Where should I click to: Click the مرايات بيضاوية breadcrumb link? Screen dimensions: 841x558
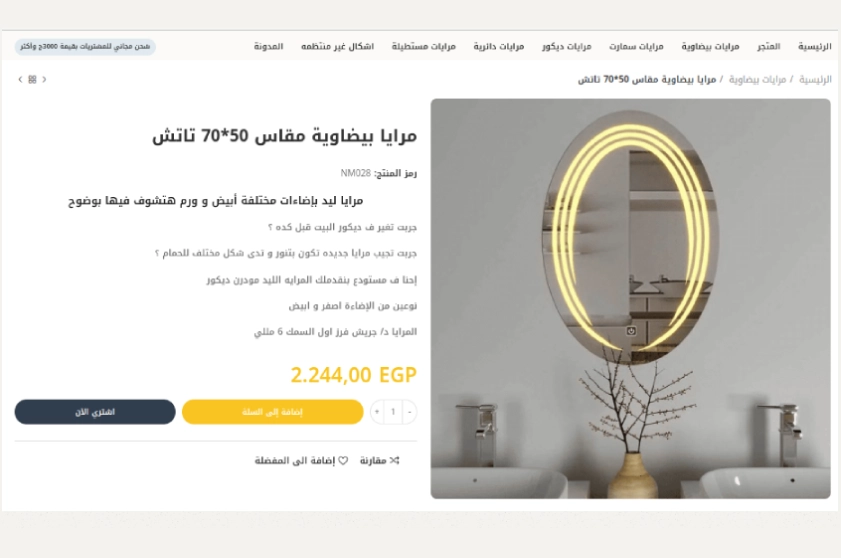(x=757, y=80)
